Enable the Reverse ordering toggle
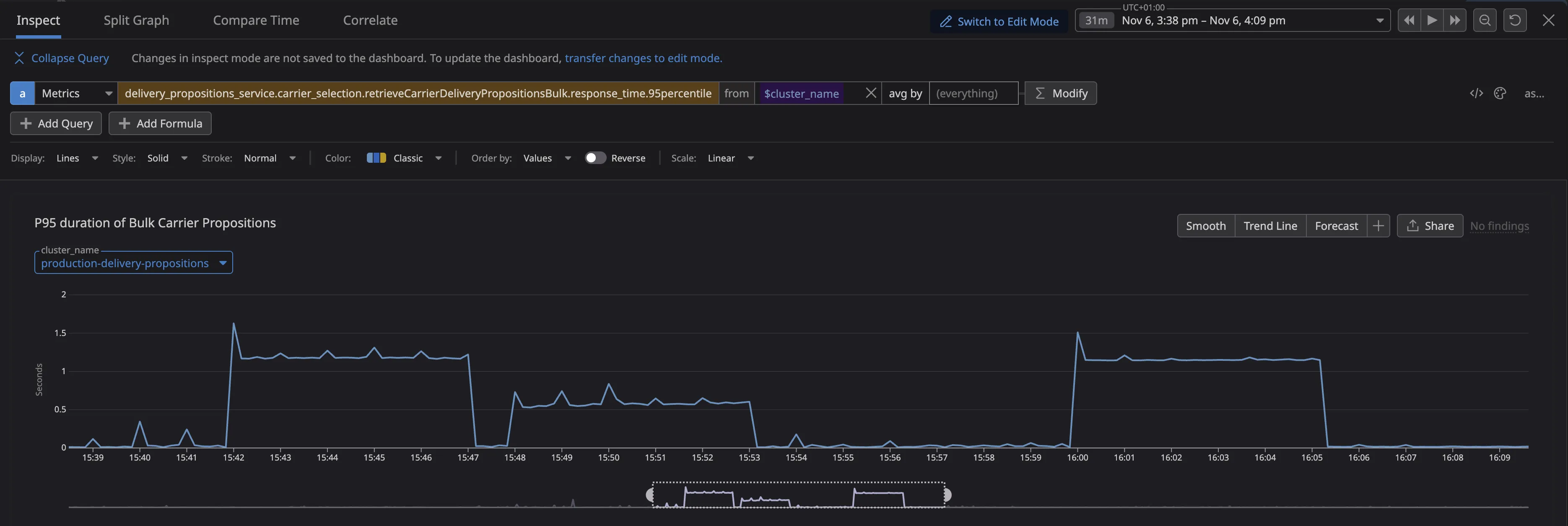Viewport: 1568px width, 526px height. click(x=595, y=158)
